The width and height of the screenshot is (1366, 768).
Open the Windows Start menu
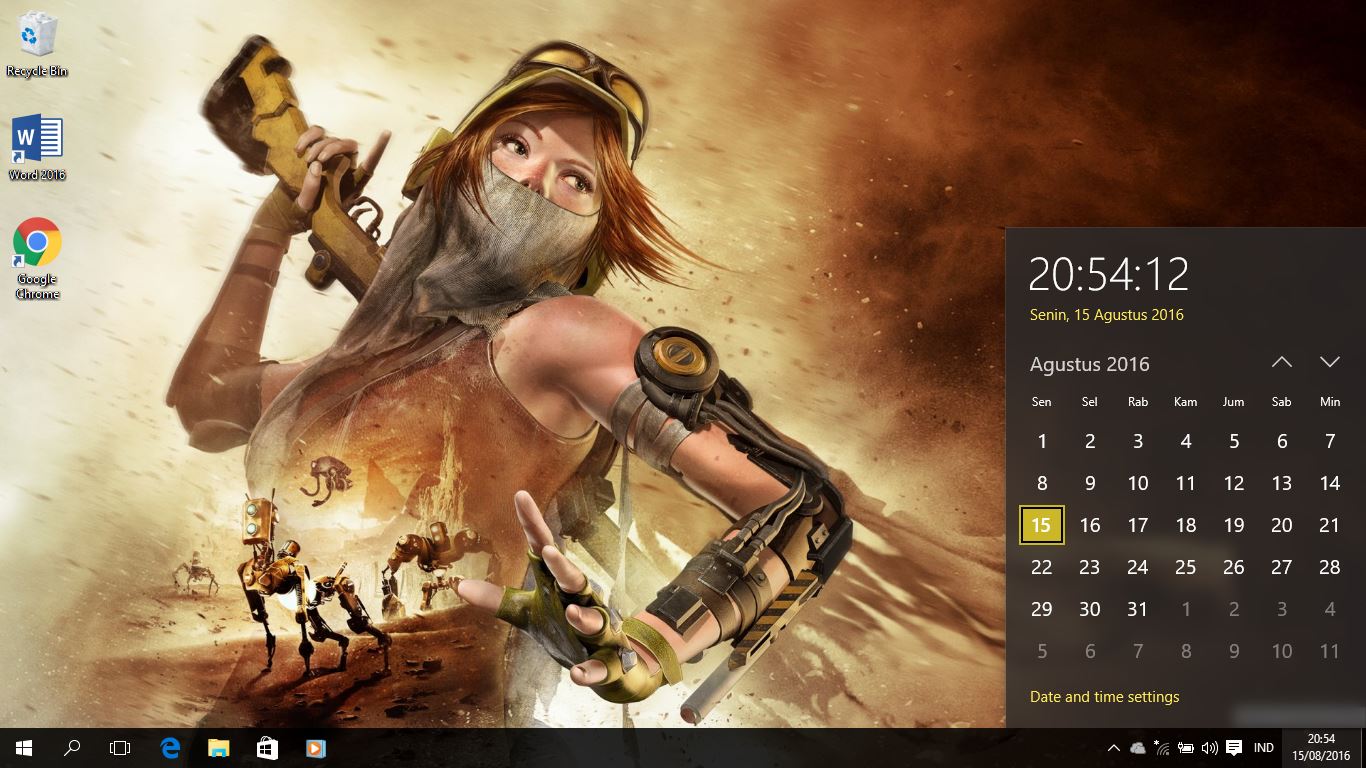24,748
